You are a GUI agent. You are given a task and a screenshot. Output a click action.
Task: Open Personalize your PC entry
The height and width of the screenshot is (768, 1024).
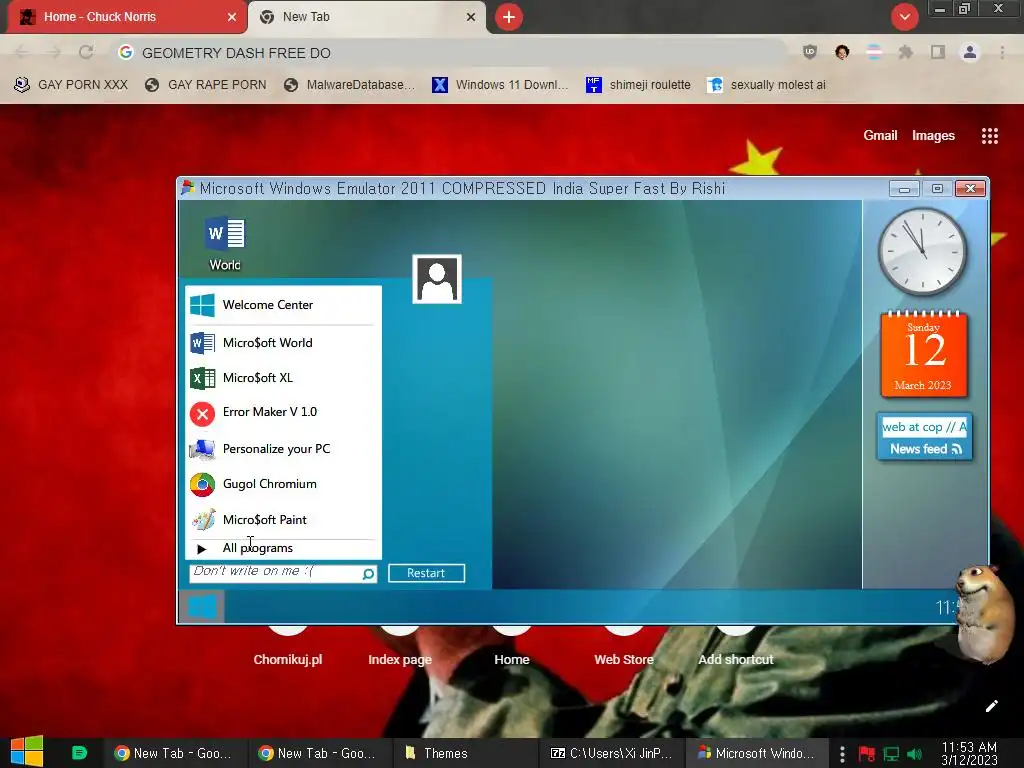(x=283, y=449)
